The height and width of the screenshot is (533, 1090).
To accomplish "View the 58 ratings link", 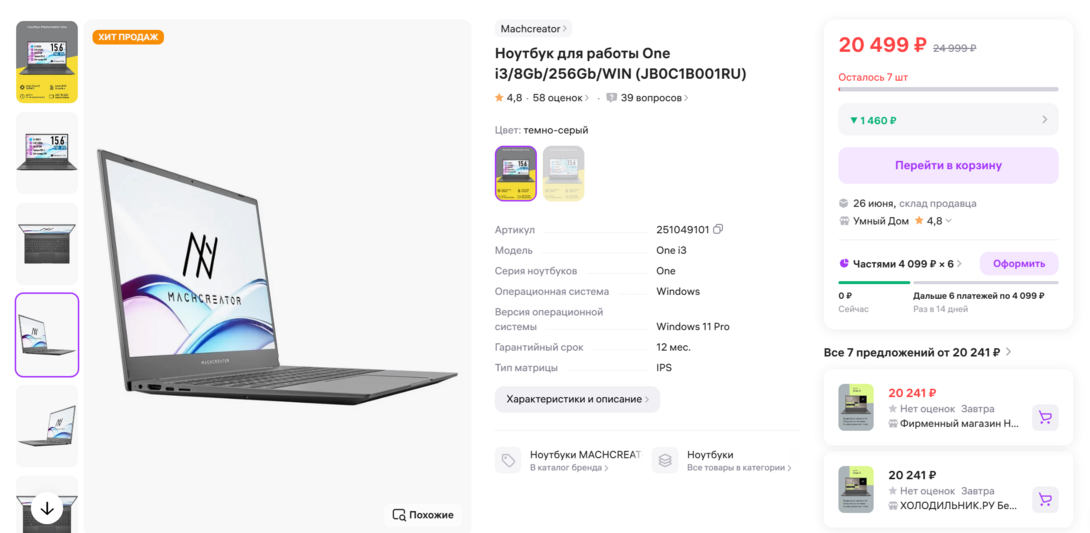I will point(560,98).
